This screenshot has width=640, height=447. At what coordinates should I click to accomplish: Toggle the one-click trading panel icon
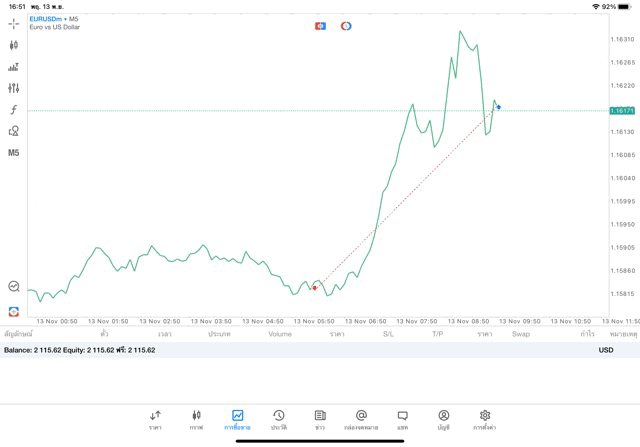[x=320, y=26]
